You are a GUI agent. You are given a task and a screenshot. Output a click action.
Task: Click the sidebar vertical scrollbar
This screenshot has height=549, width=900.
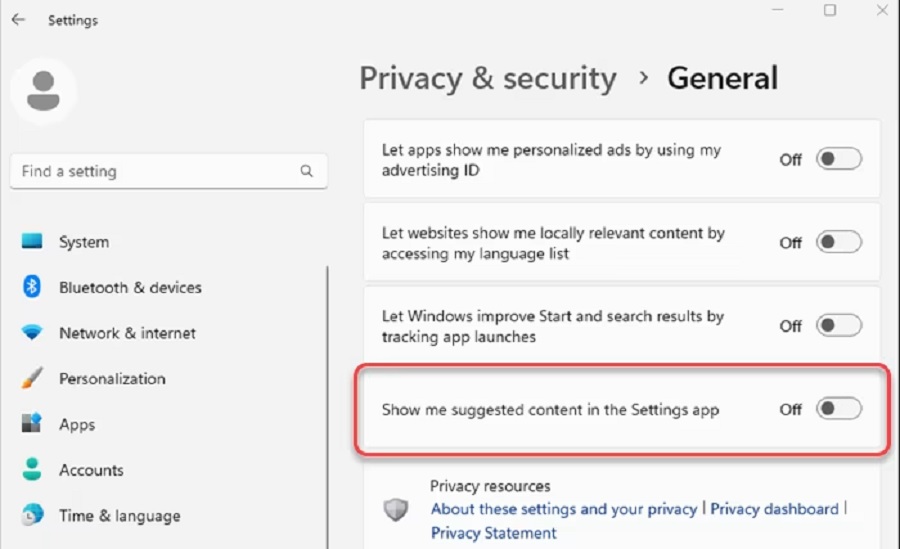[328, 407]
